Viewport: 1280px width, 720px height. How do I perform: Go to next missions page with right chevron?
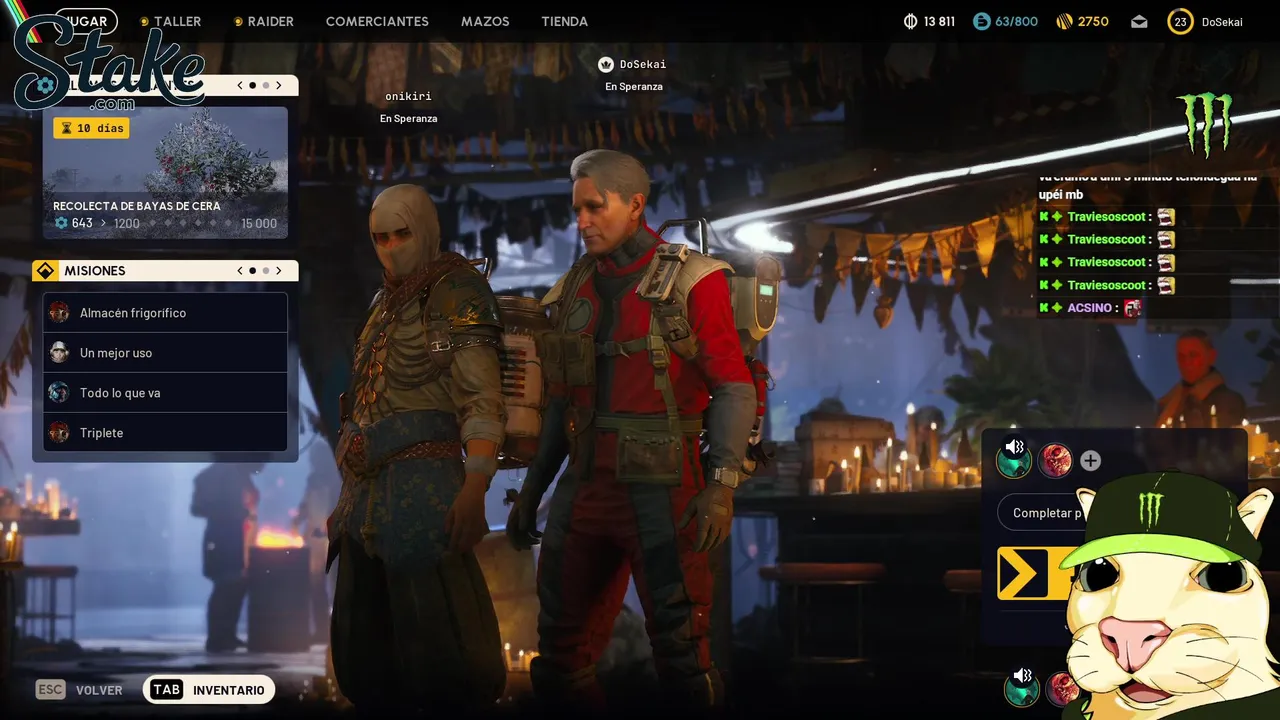[x=279, y=271]
